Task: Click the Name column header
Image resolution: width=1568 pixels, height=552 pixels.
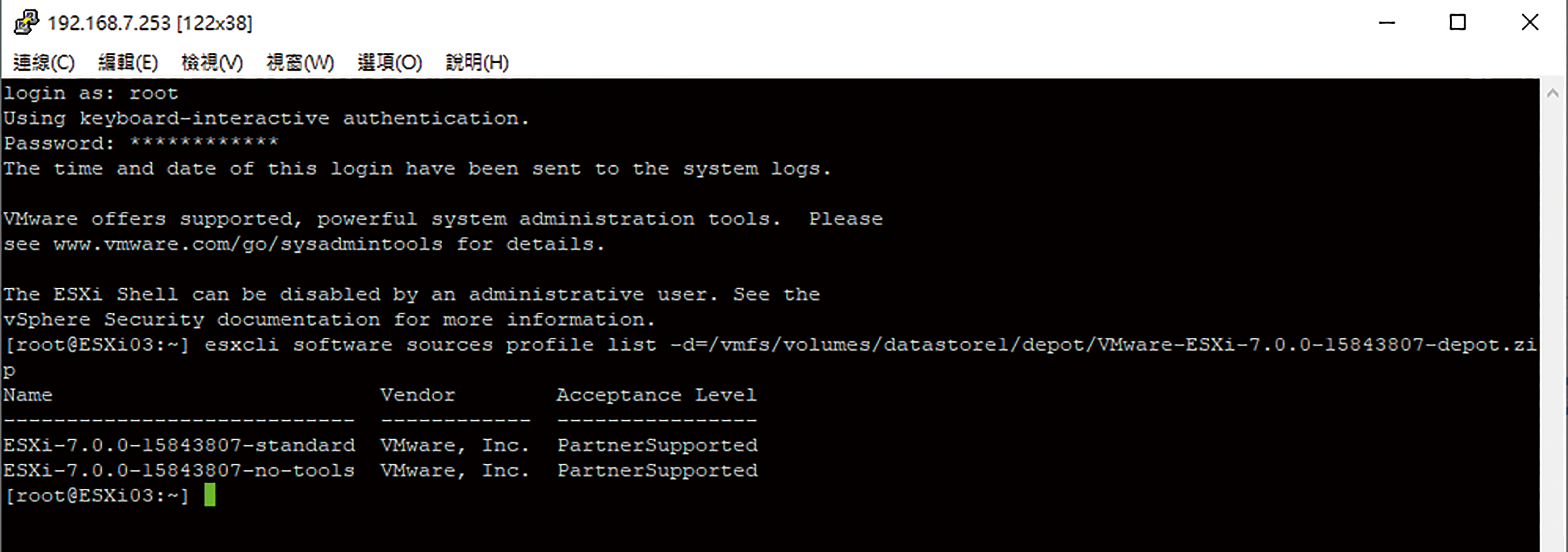Action: (28, 395)
